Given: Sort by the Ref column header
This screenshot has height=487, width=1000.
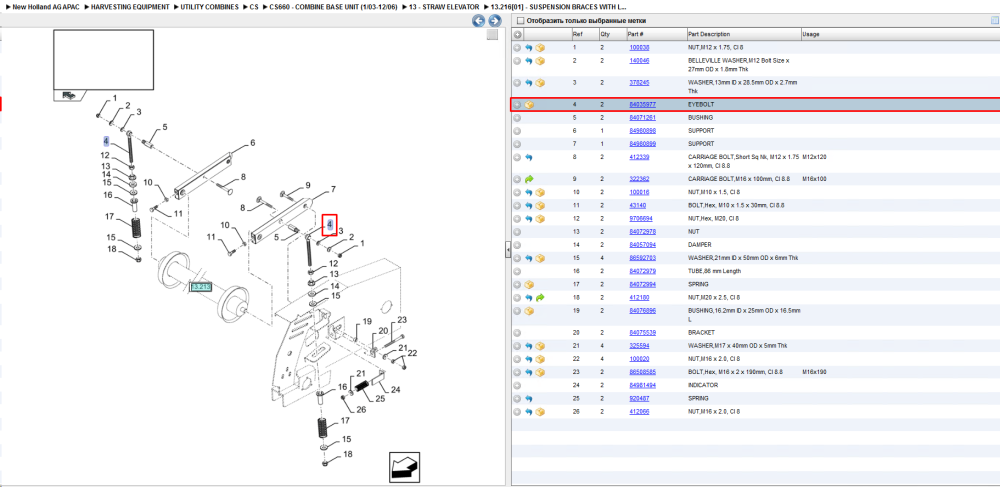Looking at the screenshot, I should (577, 34).
